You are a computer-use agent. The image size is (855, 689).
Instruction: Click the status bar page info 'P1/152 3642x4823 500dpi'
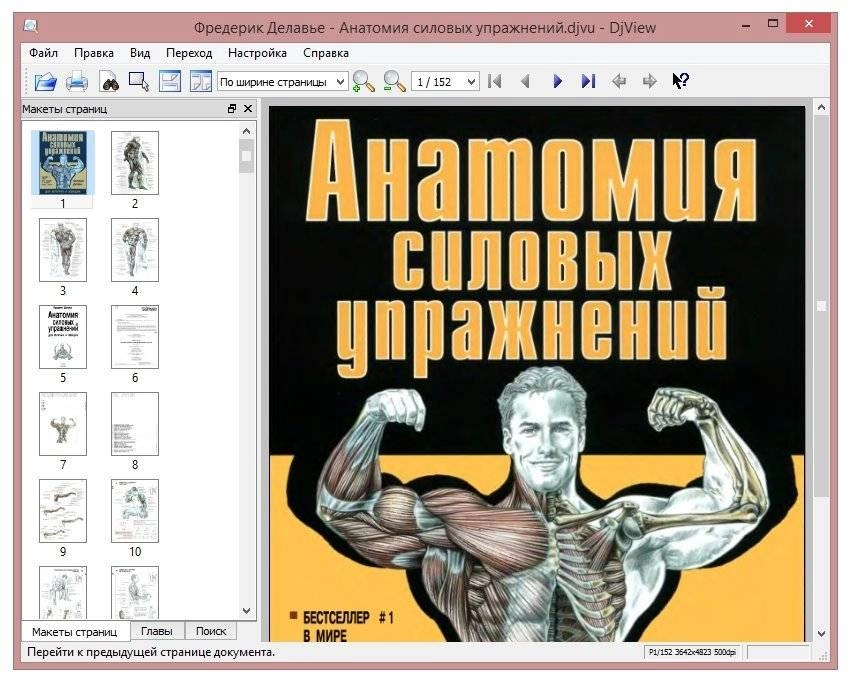(692, 652)
